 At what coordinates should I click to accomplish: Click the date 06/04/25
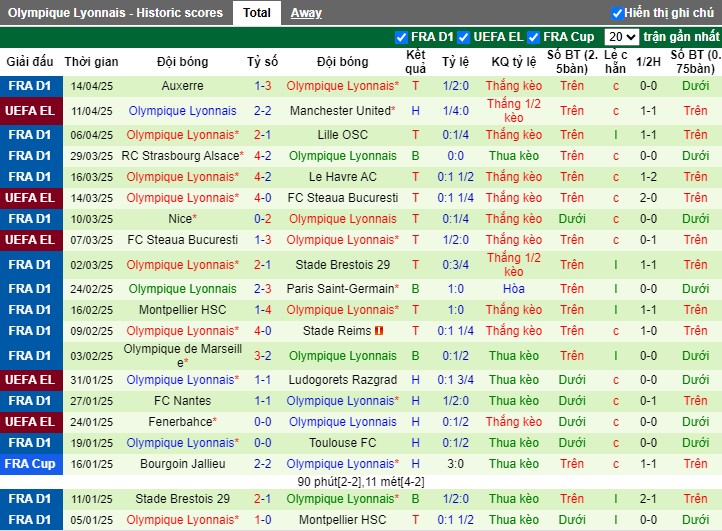(92, 135)
